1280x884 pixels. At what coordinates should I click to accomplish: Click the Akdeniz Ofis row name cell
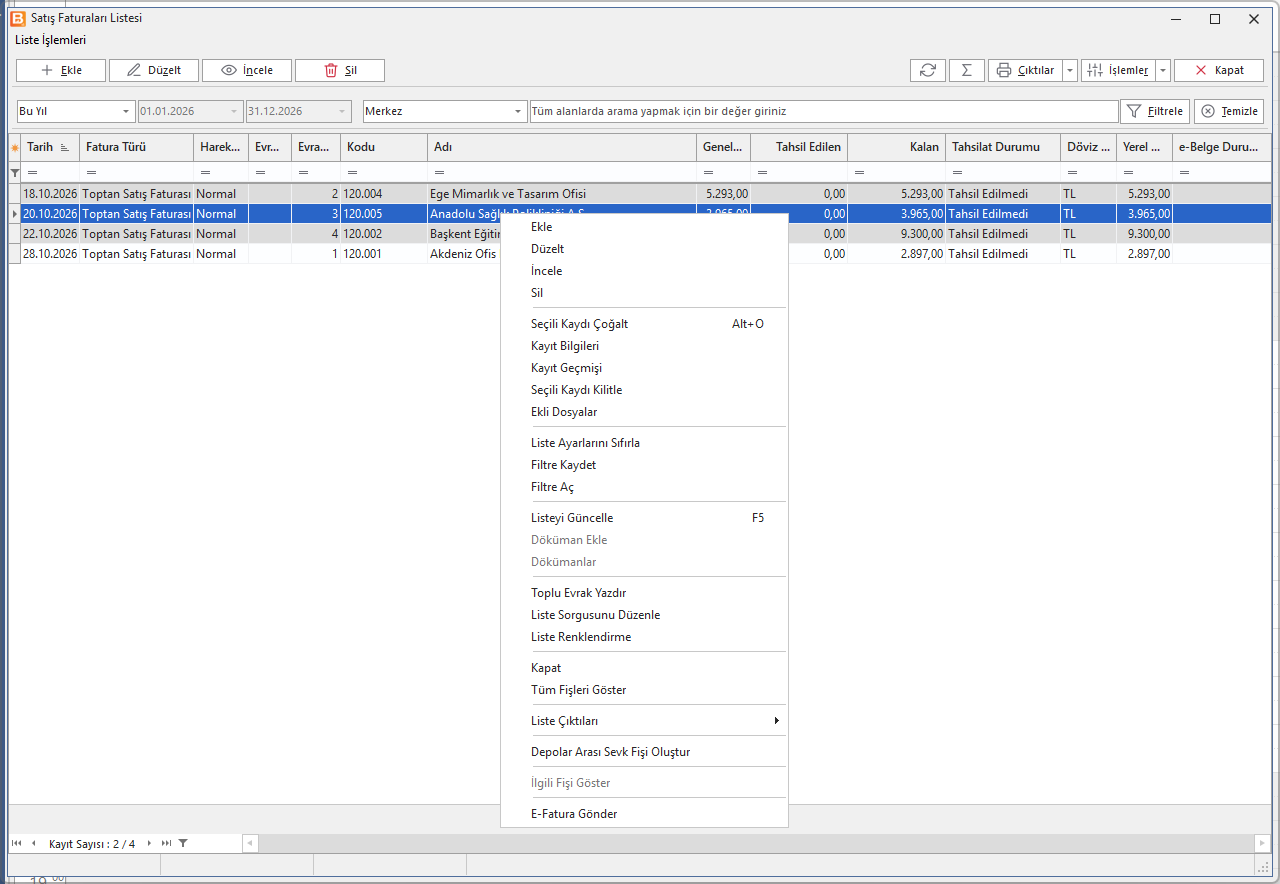pyautogui.click(x=464, y=254)
